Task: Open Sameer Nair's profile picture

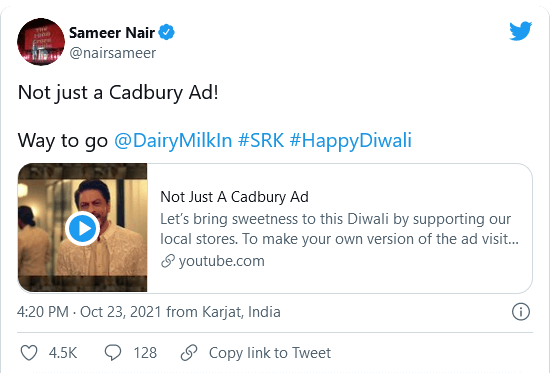Action: 41,42
